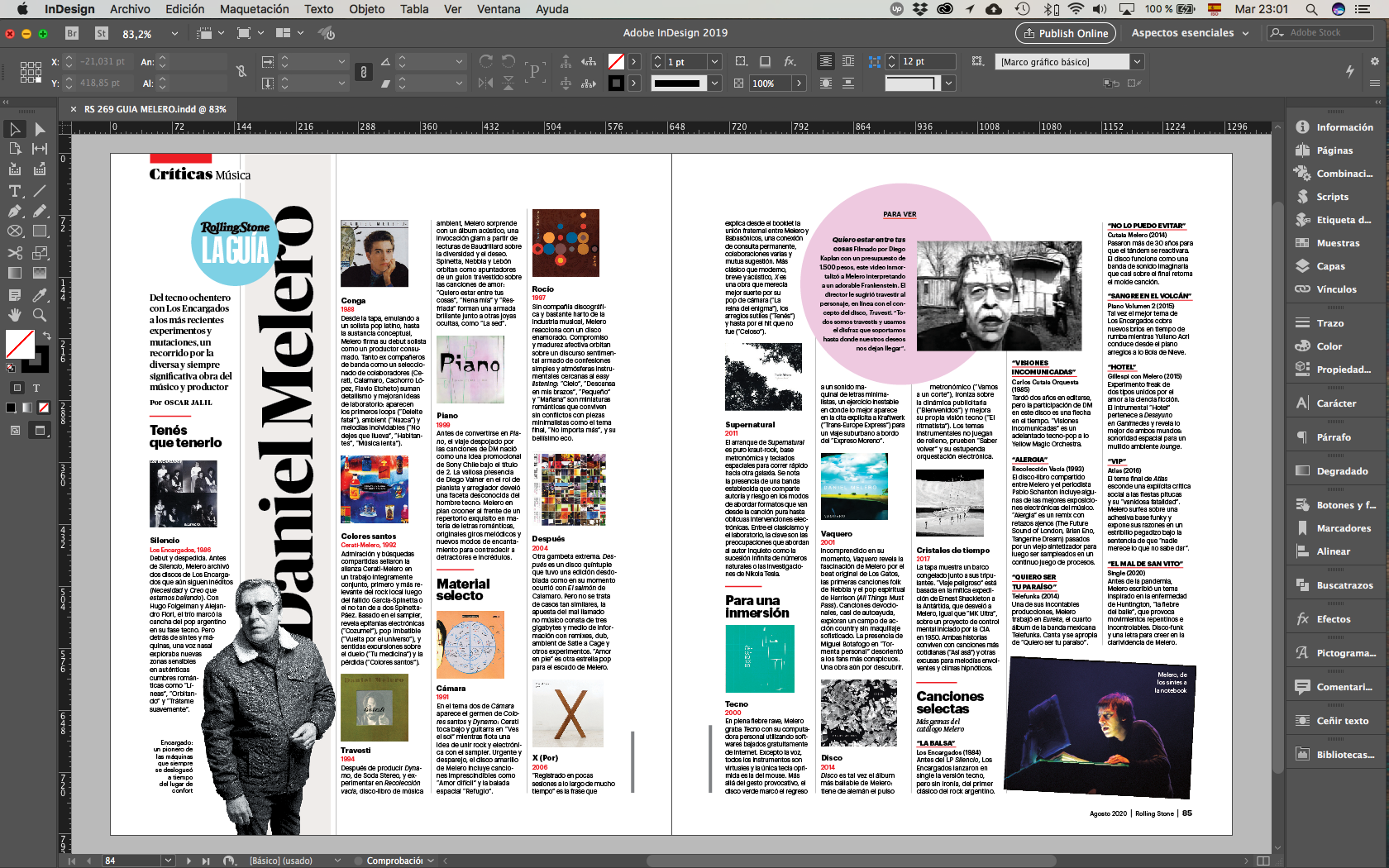
Task: Open Control panel settings gear
Action: (x=1374, y=61)
